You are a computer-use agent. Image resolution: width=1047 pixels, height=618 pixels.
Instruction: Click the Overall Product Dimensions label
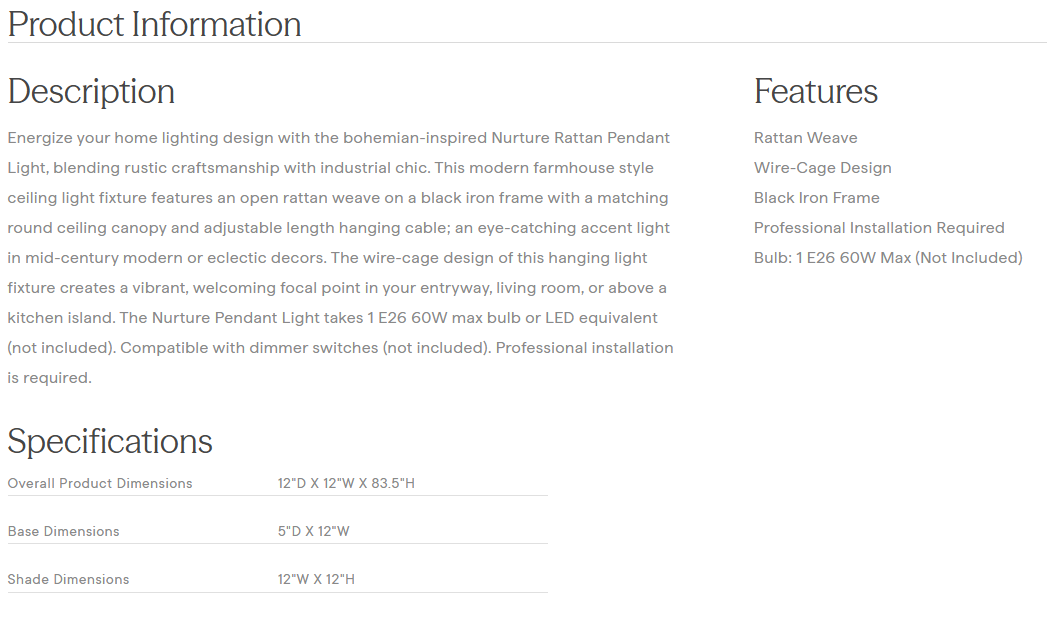click(100, 484)
